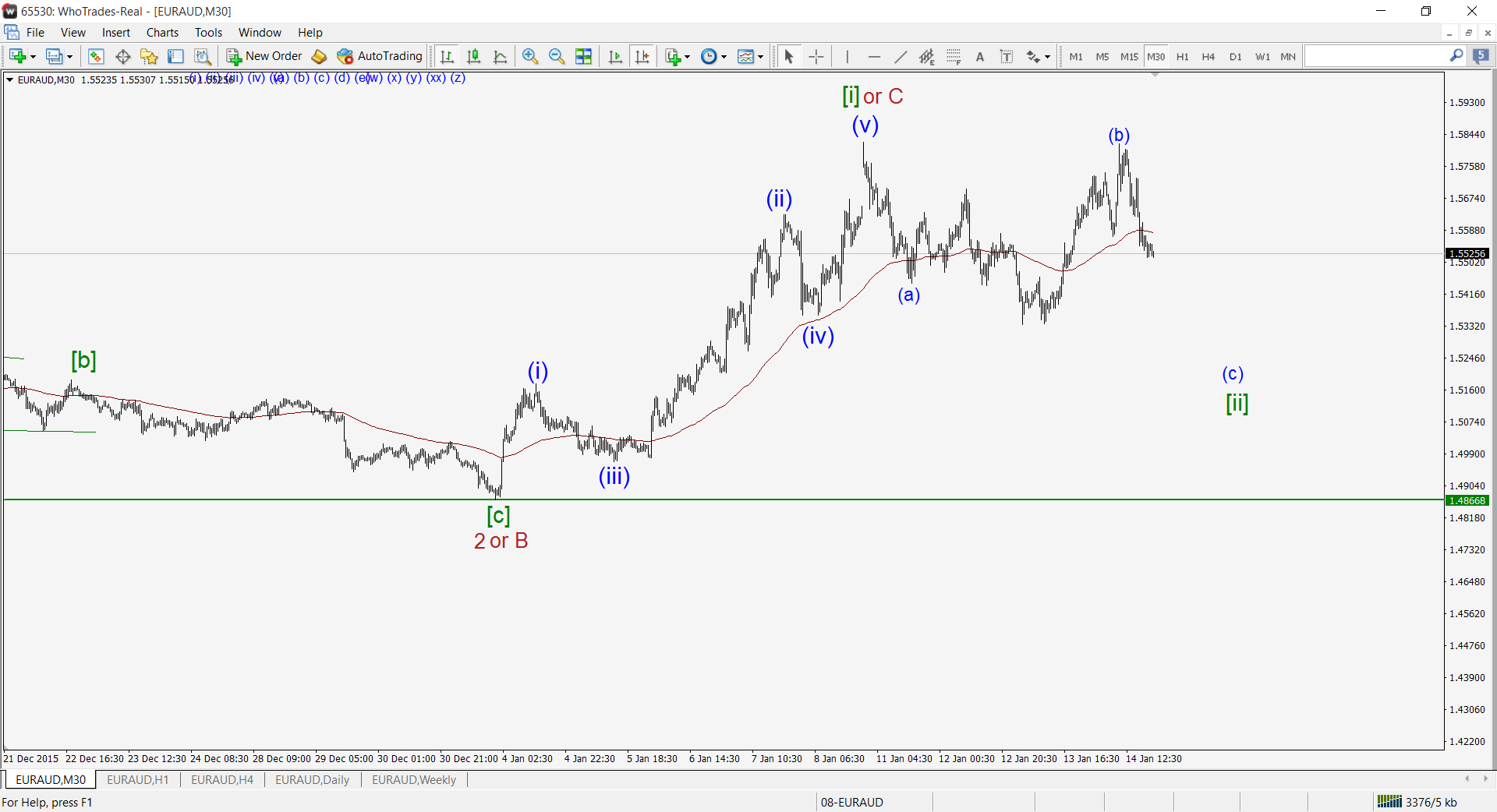Expand the Indicators list dropdown arrow
Viewport: 1497px width, 812px height.
click(x=687, y=56)
